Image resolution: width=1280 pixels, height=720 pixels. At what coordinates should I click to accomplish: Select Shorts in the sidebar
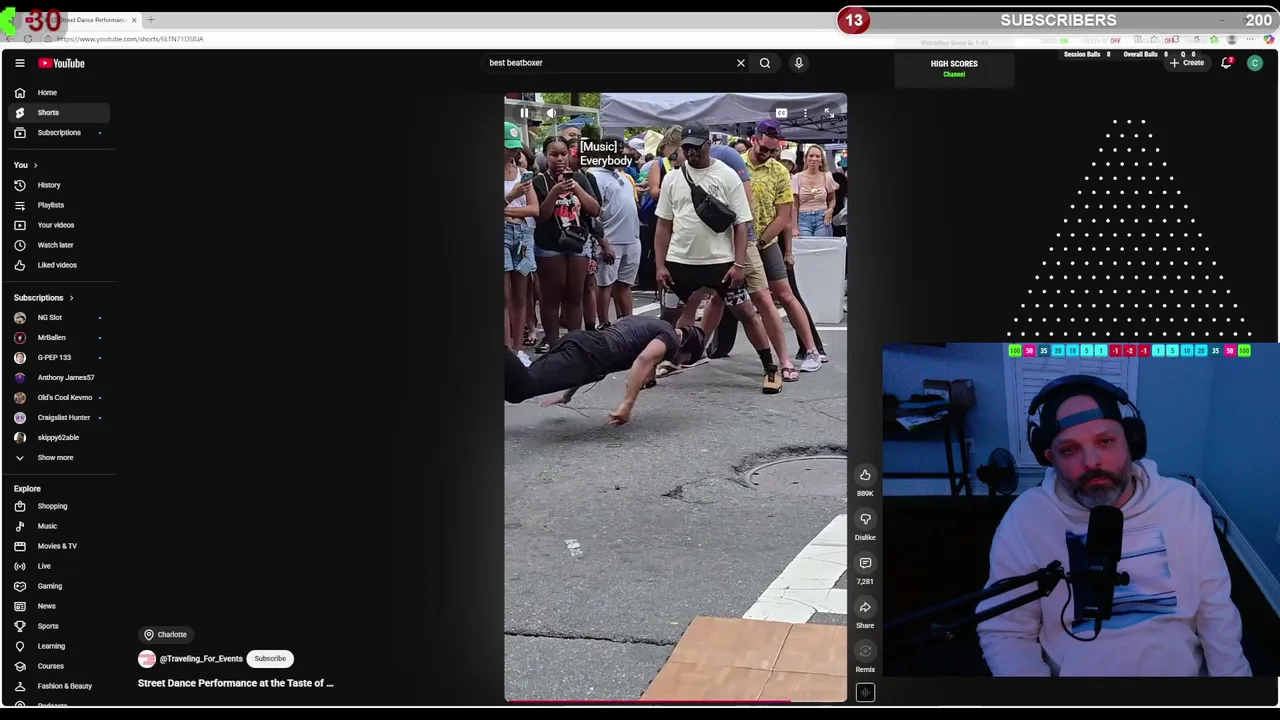coord(58,112)
